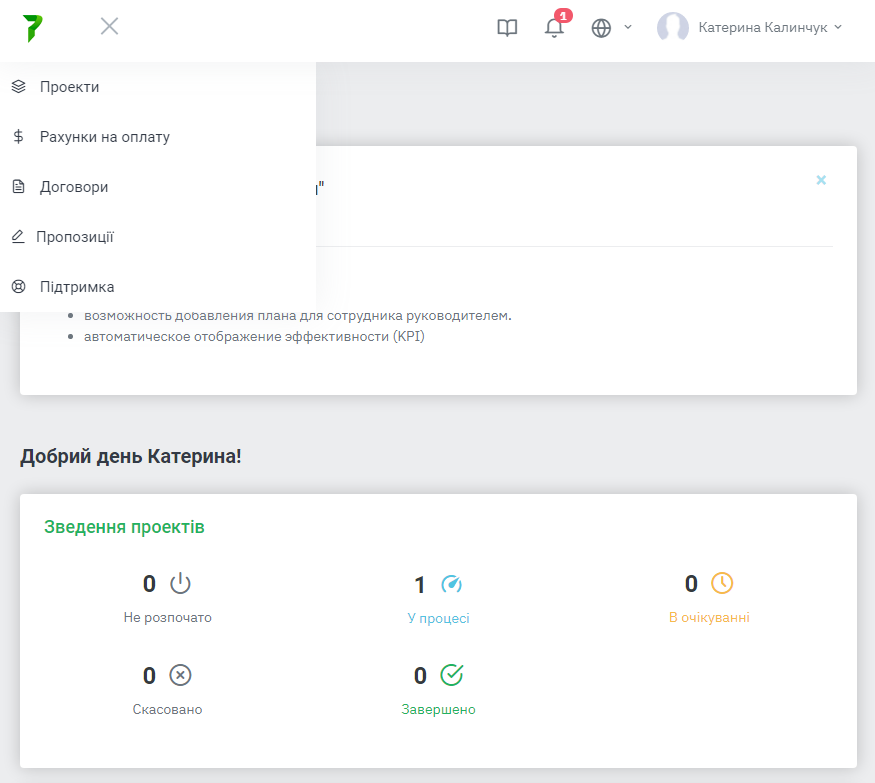Select Договори menu item
Viewport: 875px width, 783px height.
pyautogui.click(x=74, y=187)
